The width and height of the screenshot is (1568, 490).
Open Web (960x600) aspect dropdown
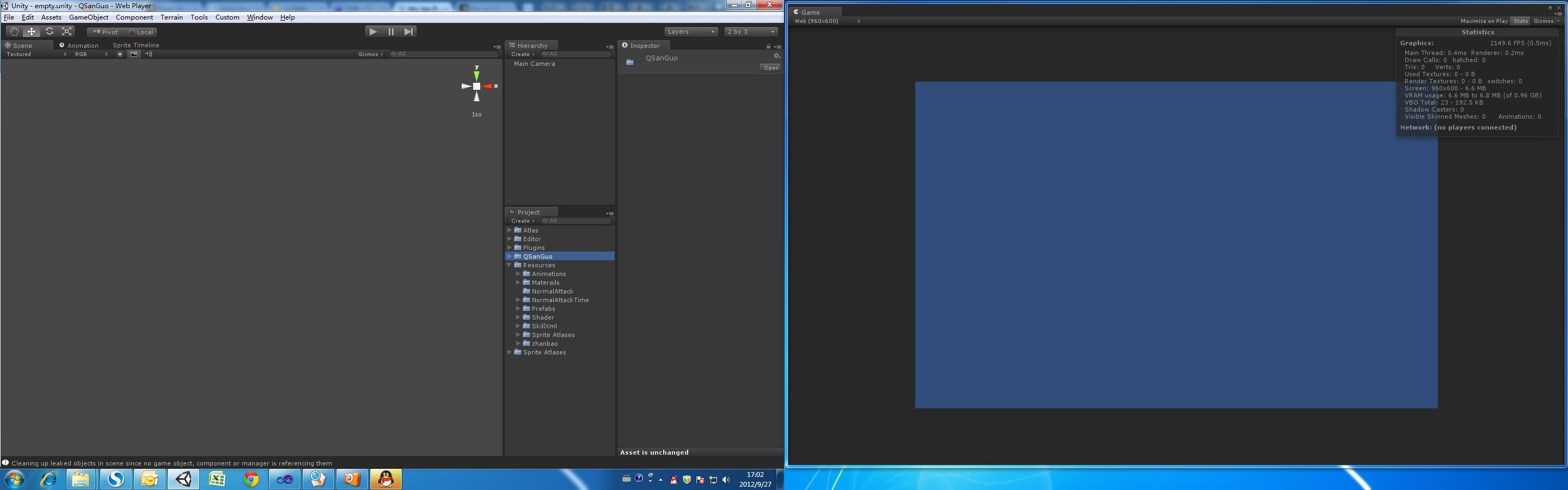(x=827, y=21)
